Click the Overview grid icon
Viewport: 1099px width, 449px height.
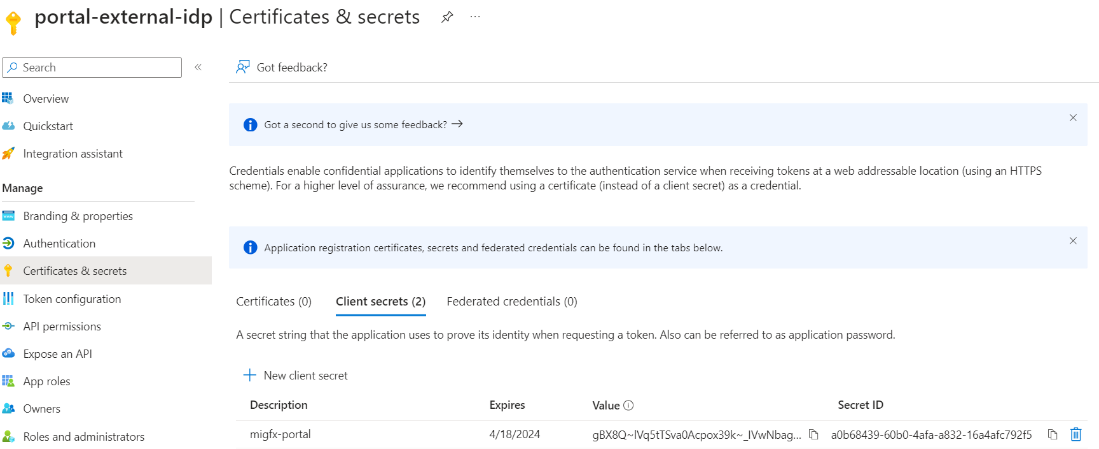pyautogui.click(x=8, y=98)
